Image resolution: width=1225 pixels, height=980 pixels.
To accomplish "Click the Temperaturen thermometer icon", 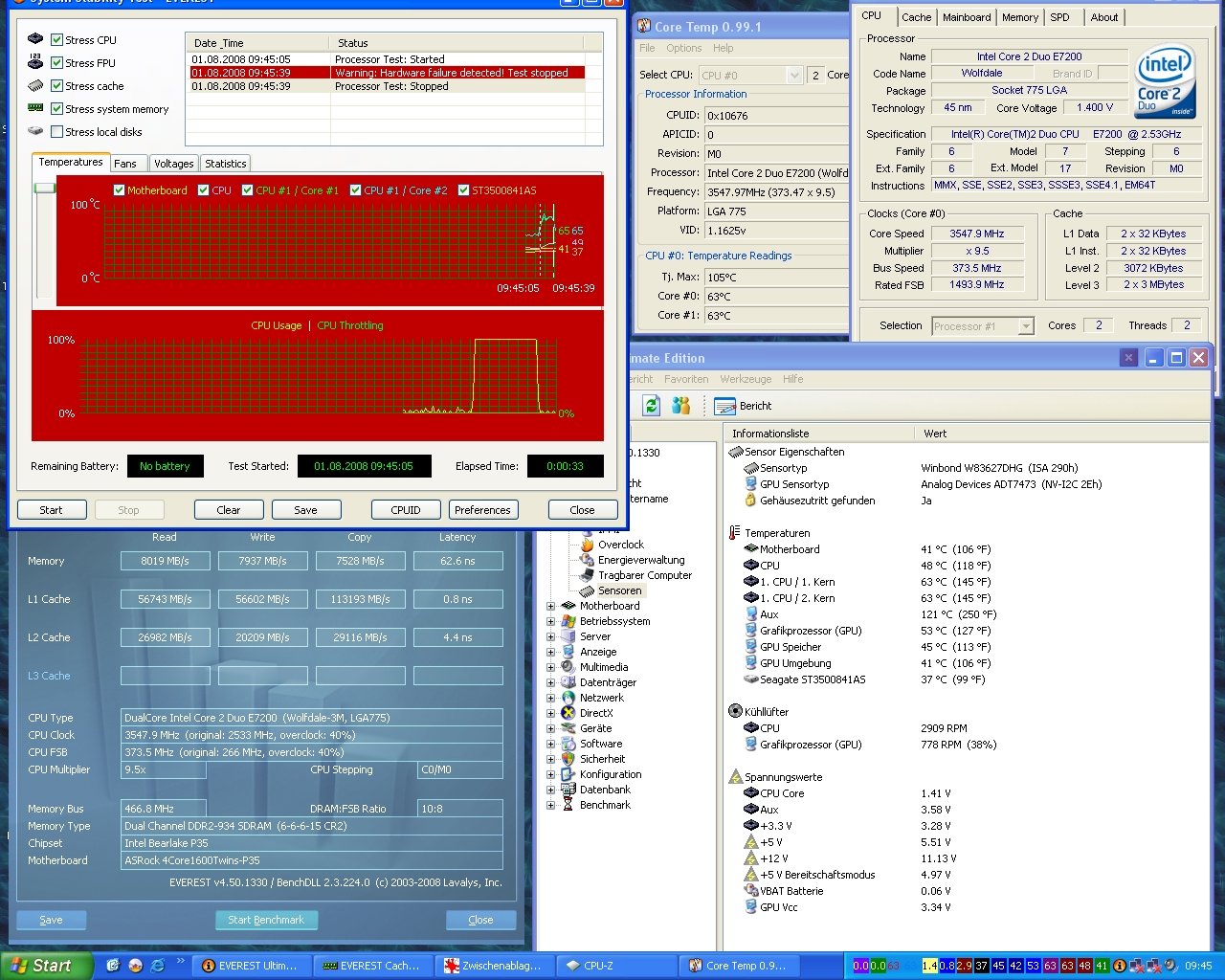I will (735, 533).
